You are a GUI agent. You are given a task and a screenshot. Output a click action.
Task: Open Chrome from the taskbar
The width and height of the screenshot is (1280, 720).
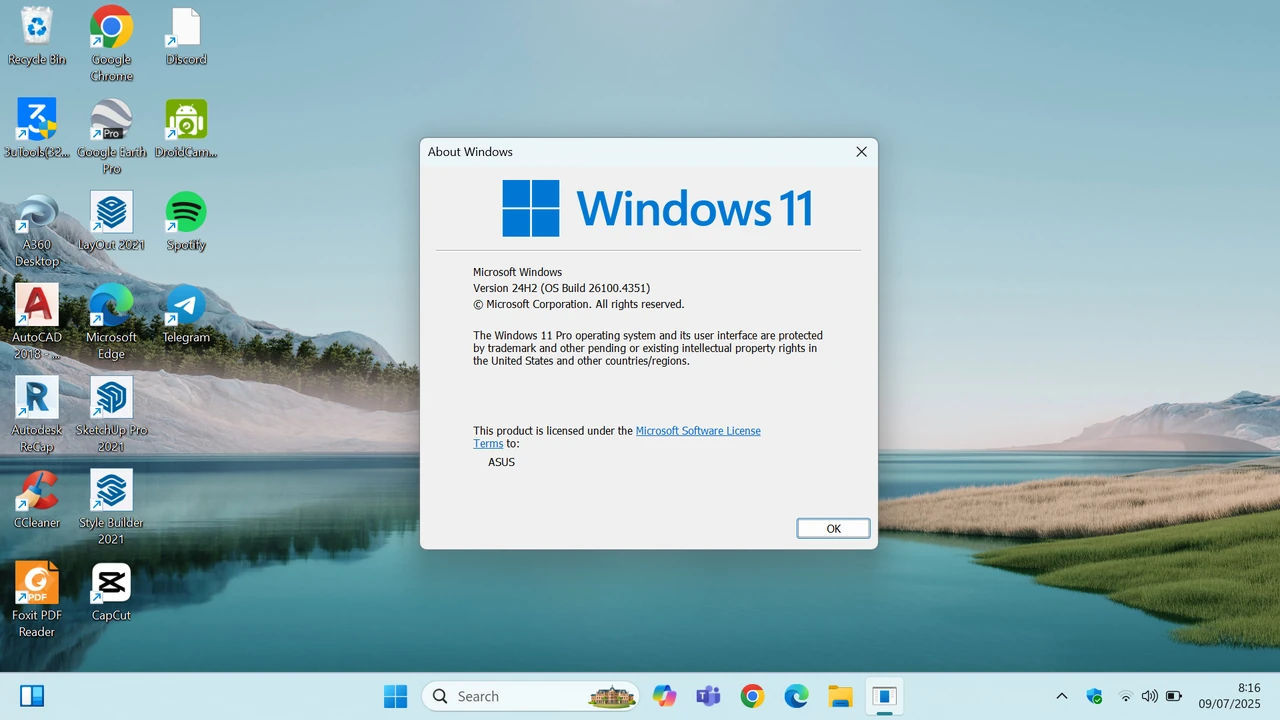[752, 696]
